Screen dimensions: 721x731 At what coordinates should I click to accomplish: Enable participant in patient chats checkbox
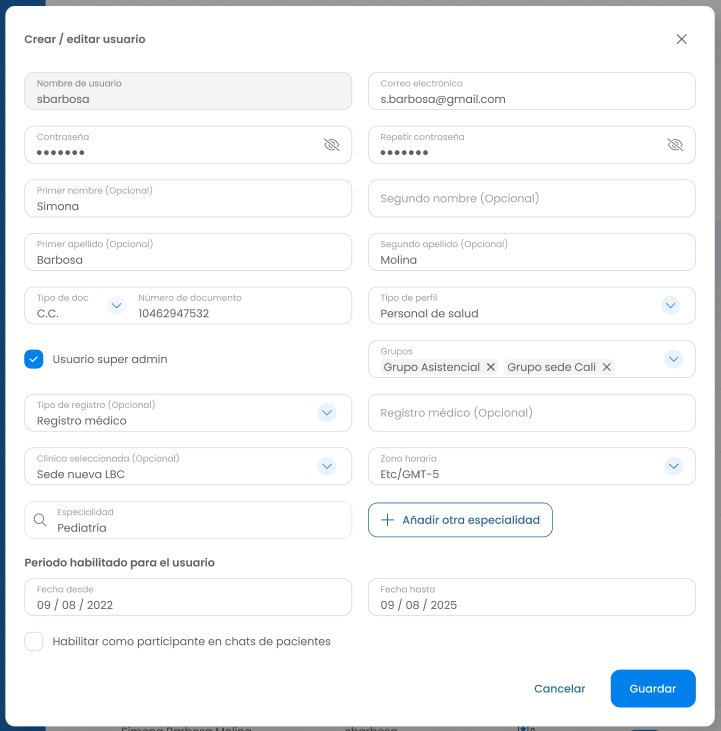pos(34,641)
